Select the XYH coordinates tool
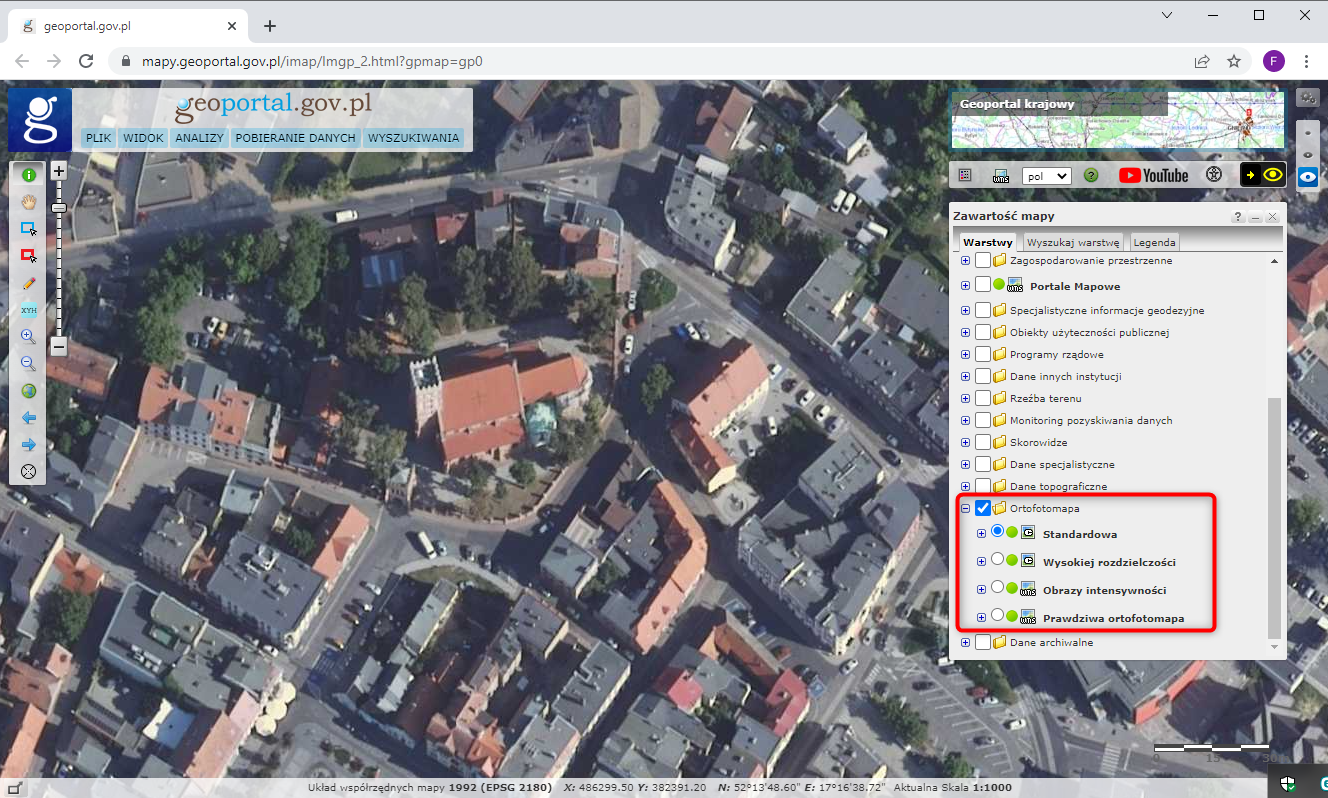Image resolution: width=1328 pixels, height=798 pixels. 28,310
